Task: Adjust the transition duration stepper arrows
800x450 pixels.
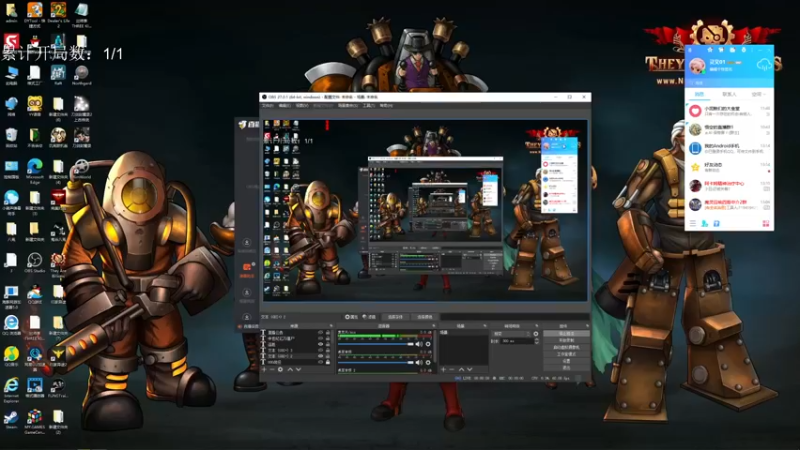Action: (537, 341)
